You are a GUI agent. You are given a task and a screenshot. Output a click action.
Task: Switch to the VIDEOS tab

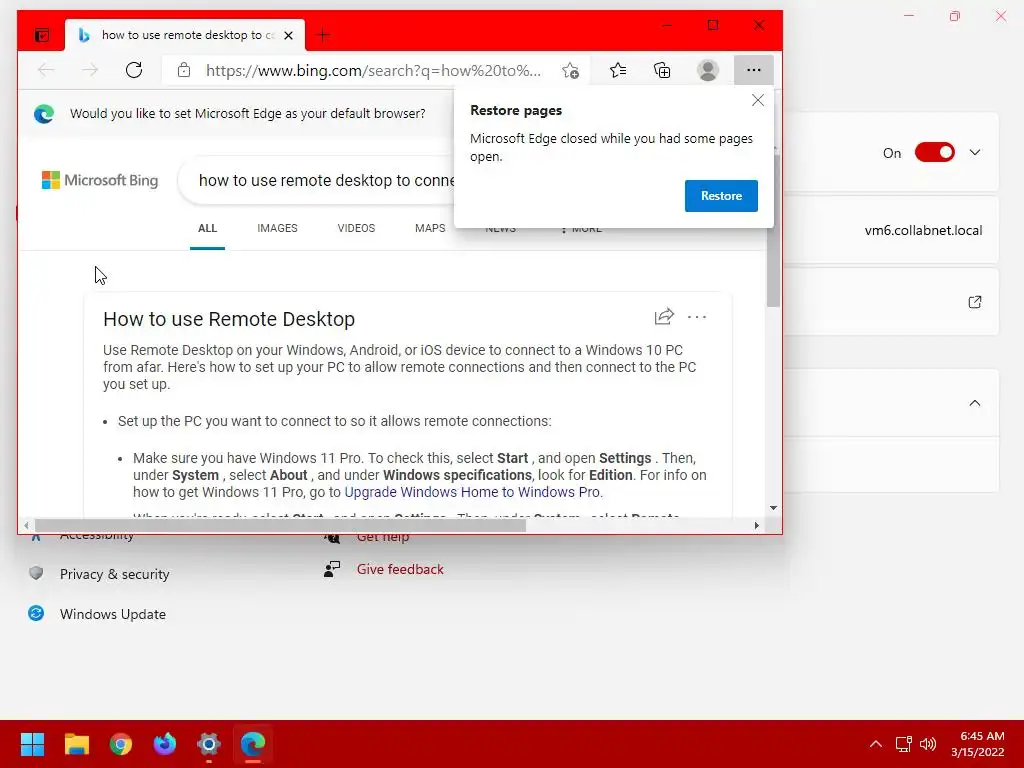point(356,229)
